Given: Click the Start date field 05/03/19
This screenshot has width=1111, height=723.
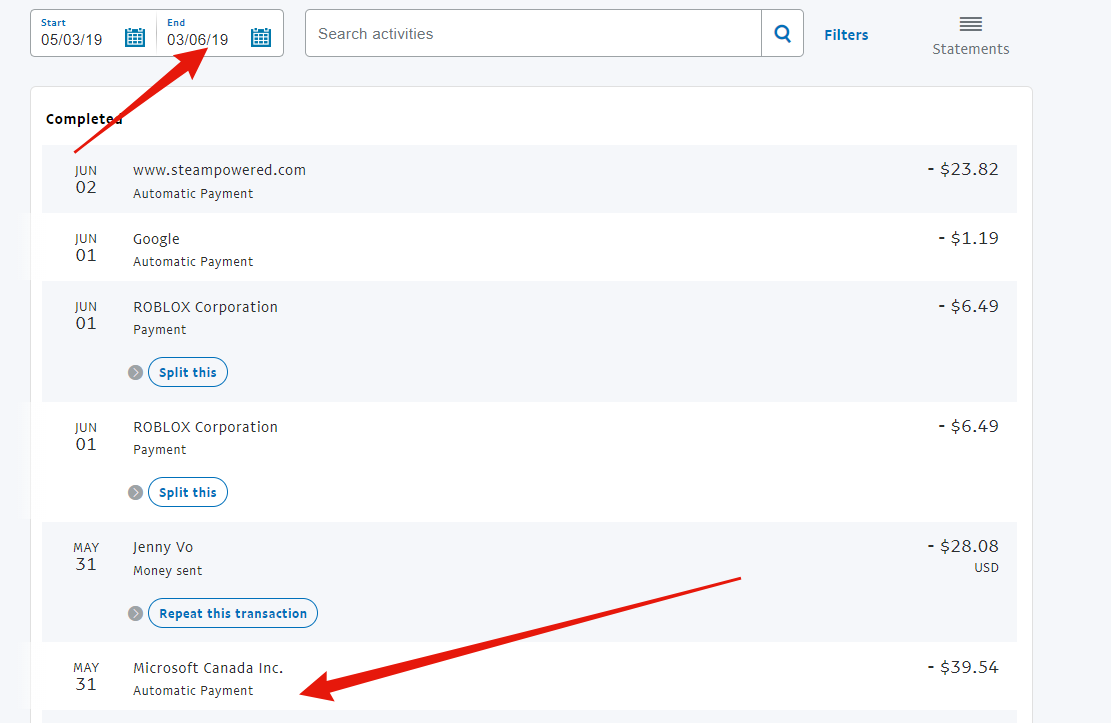Looking at the screenshot, I should pyautogui.click(x=72, y=40).
